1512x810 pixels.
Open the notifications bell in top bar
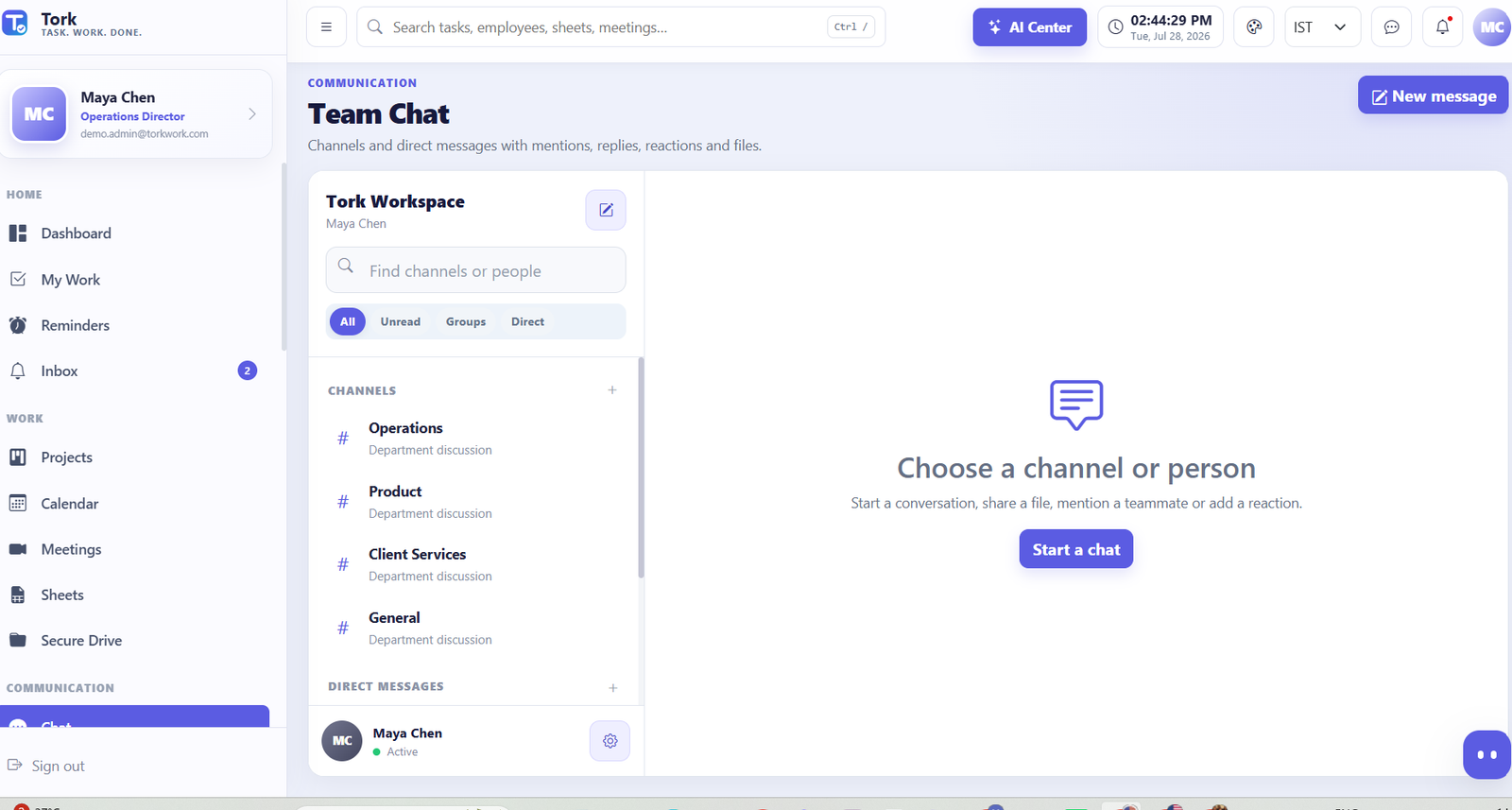coord(1443,27)
